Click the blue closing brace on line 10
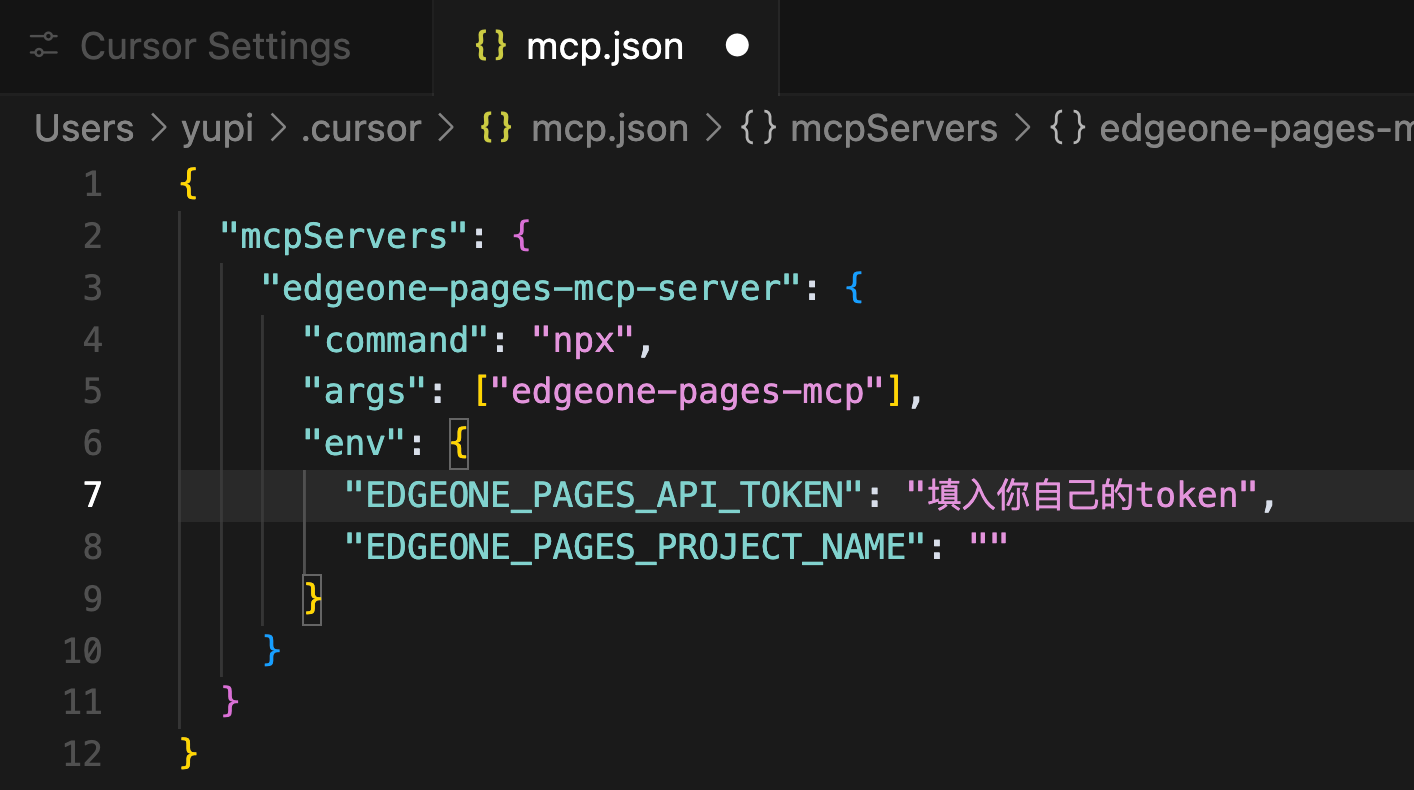Screen dimensions: 1414x790 click(x=270, y=652)
